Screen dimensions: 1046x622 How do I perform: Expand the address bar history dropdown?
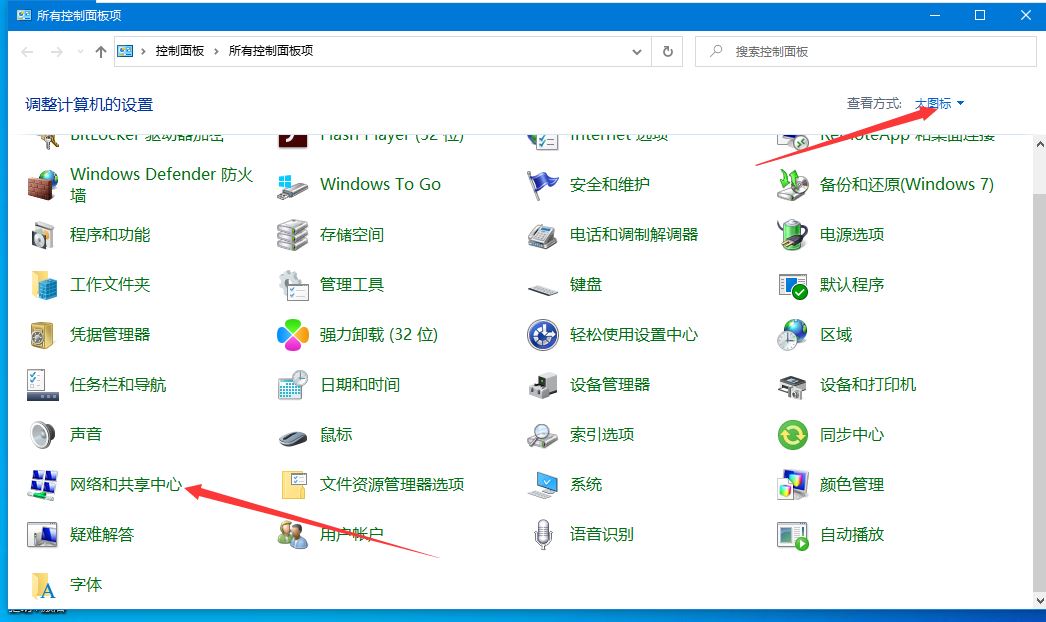(x=637, y=51)
